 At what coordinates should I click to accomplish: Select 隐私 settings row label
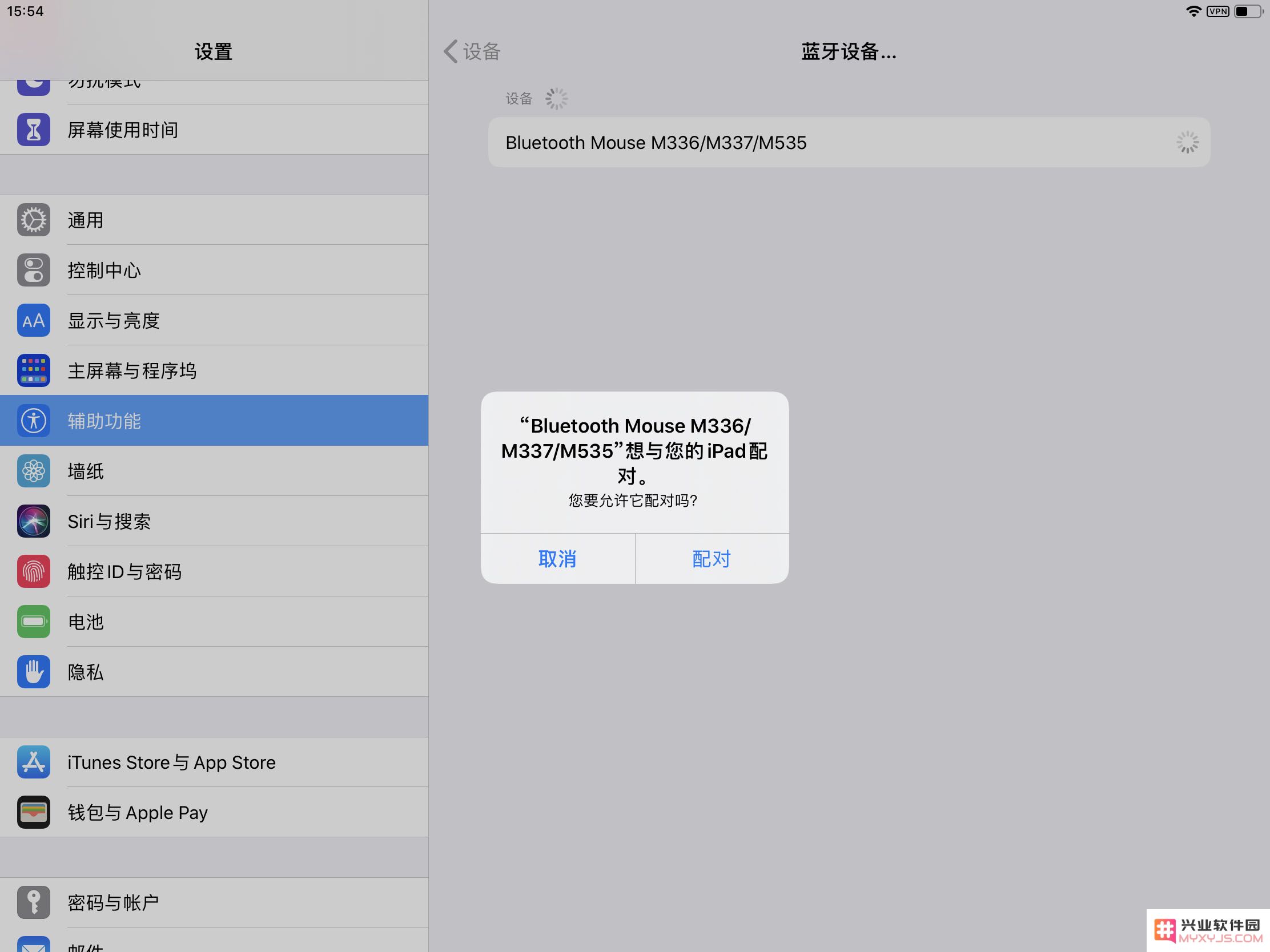[86, 672]
